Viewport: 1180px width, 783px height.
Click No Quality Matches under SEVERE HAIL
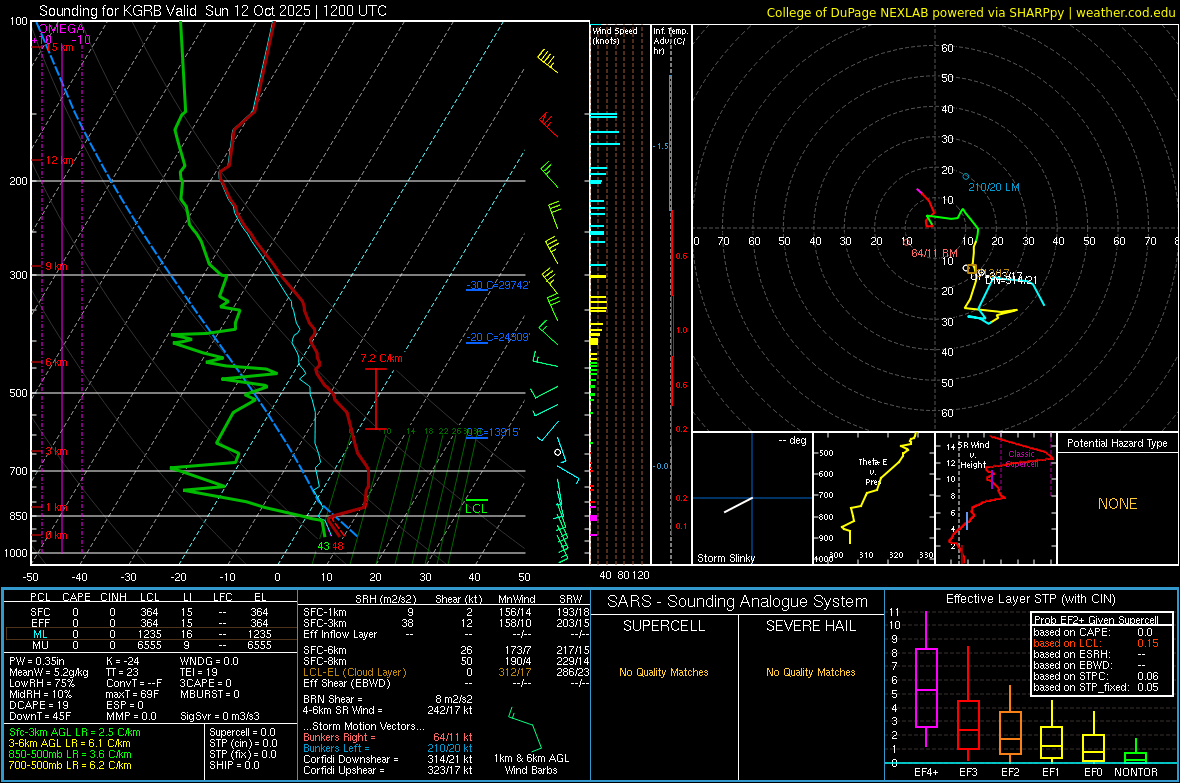pos(810,672)
